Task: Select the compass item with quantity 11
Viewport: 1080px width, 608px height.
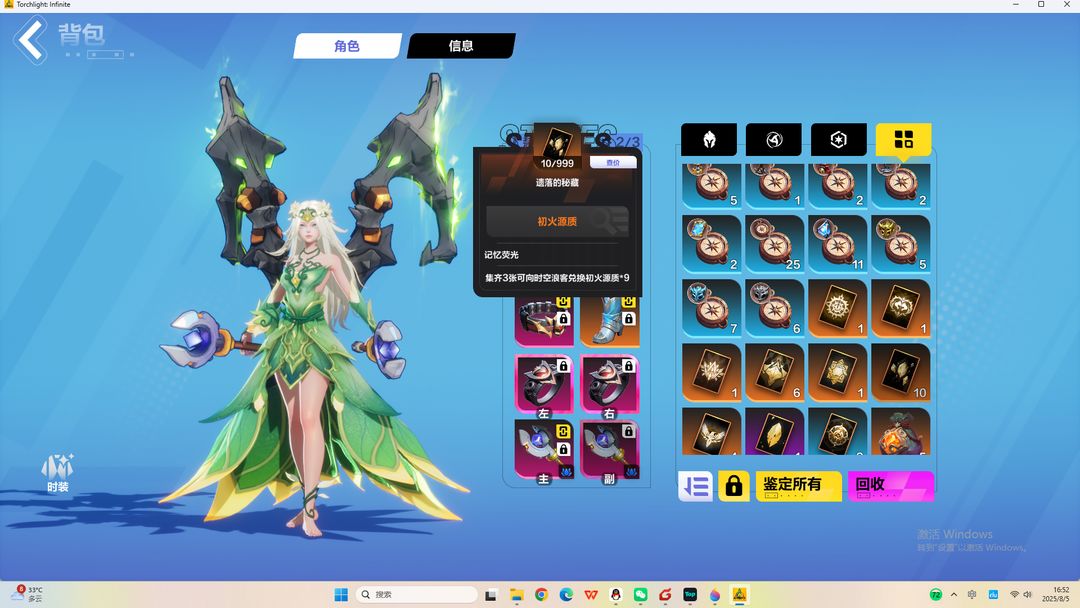Action: coord(838,244)
